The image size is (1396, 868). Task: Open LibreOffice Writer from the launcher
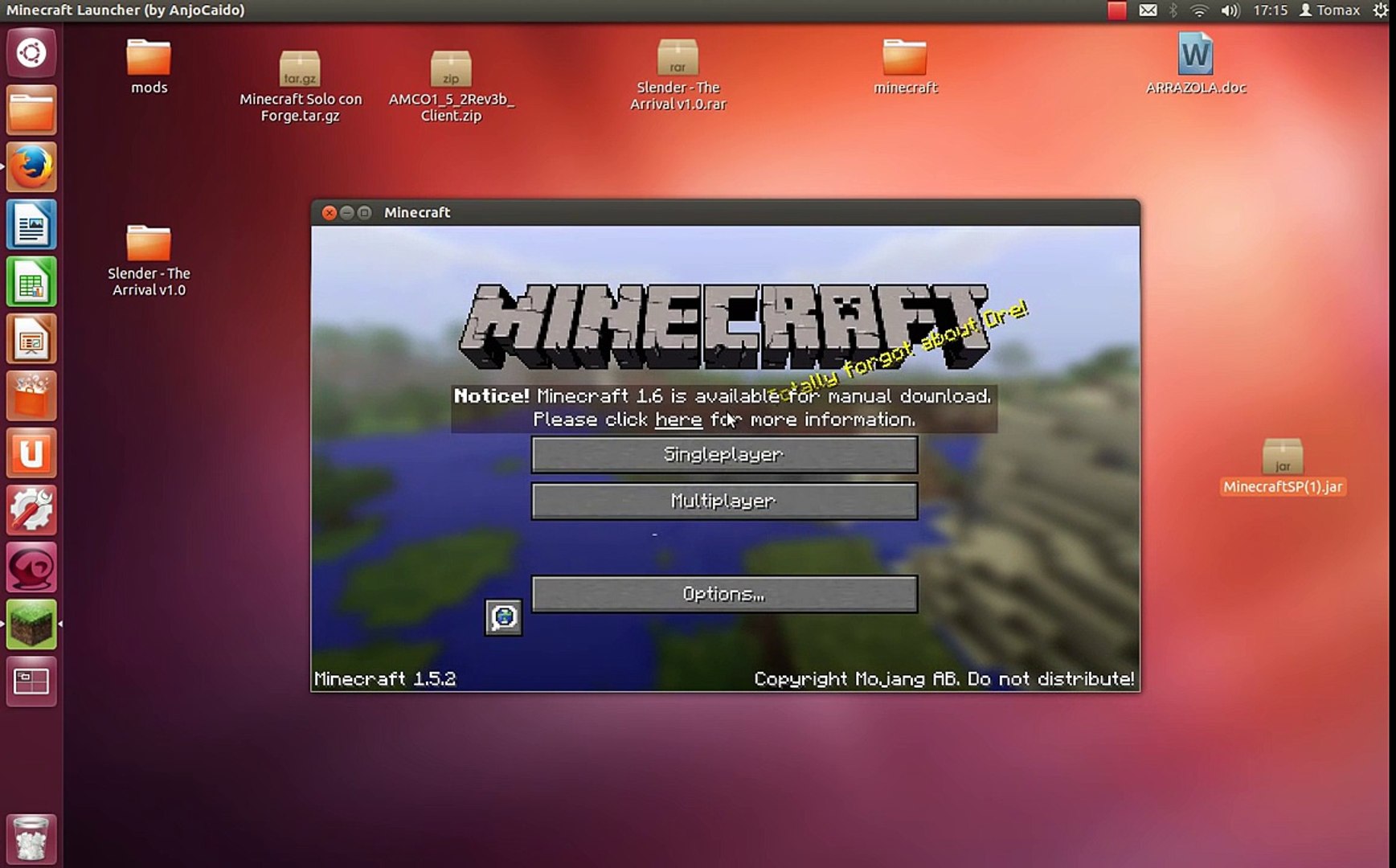(31, 224)
